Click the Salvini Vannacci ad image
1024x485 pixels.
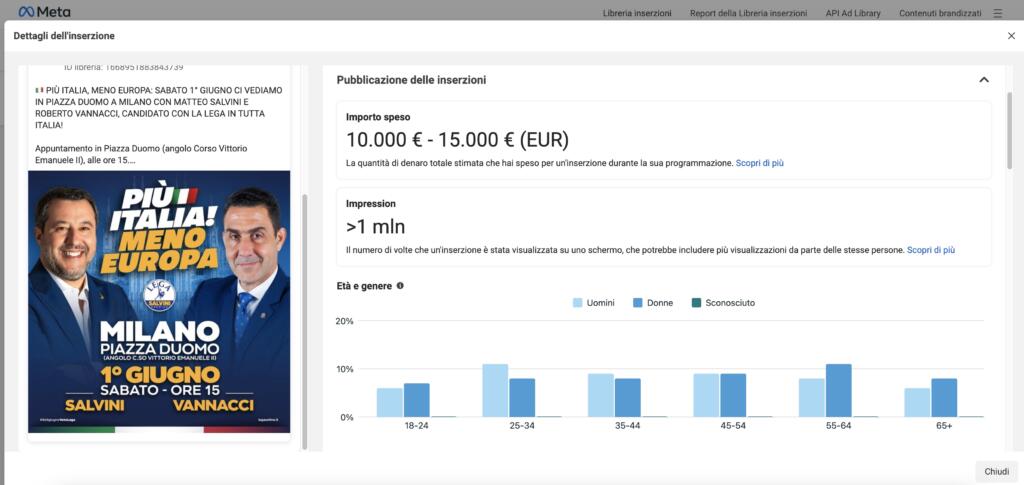pyautogui.click(x=159, y=301)
